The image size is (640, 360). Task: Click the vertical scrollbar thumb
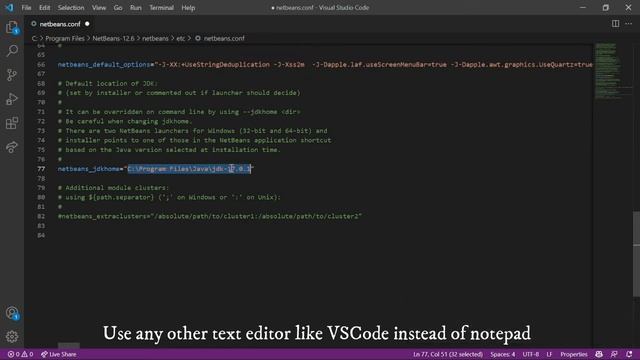click(x=636, y=254)
